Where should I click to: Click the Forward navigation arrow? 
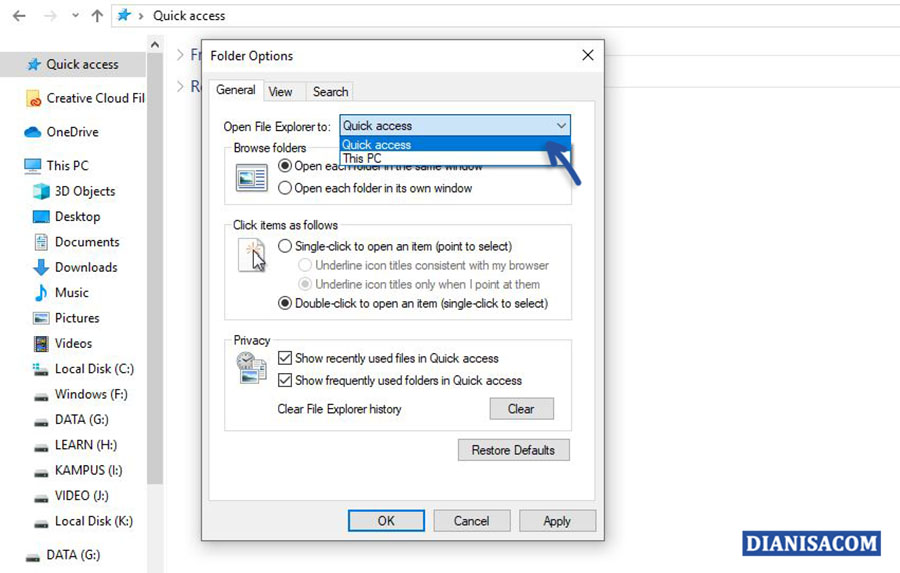click(51, 16)
